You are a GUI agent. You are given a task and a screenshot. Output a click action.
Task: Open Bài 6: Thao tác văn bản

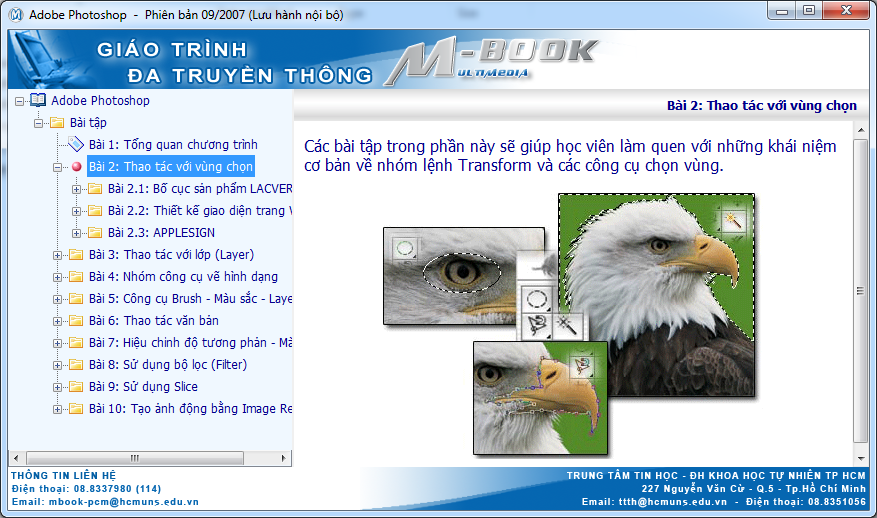[x=154, y=321]
